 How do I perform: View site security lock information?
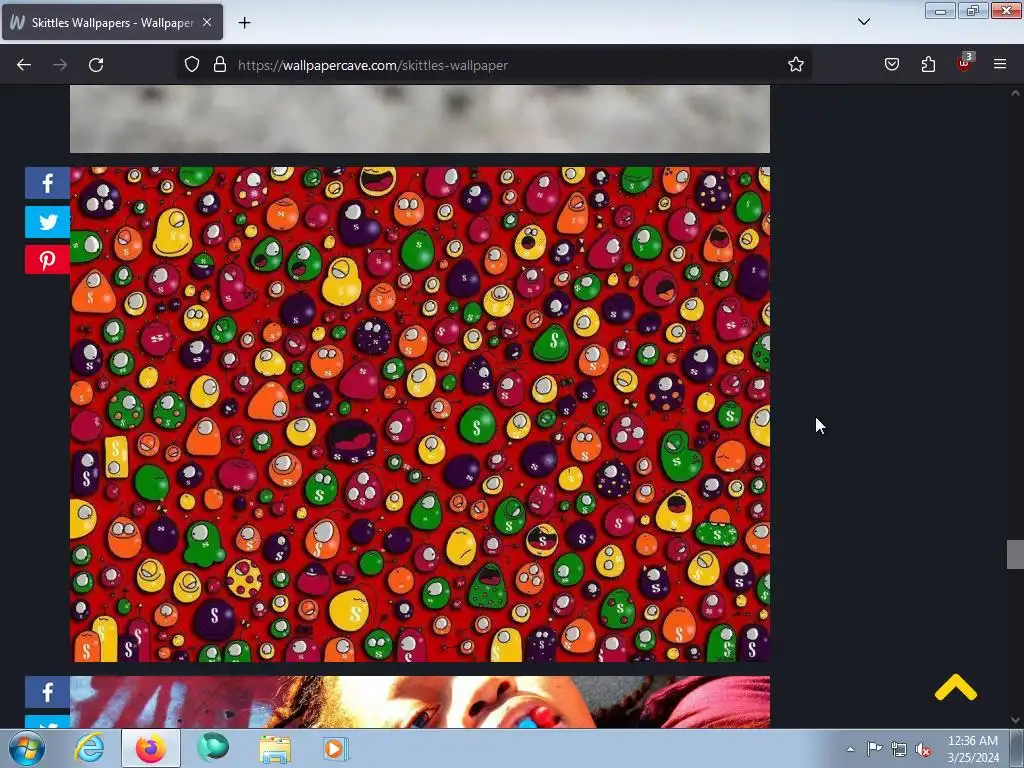(x=220, y=65)
